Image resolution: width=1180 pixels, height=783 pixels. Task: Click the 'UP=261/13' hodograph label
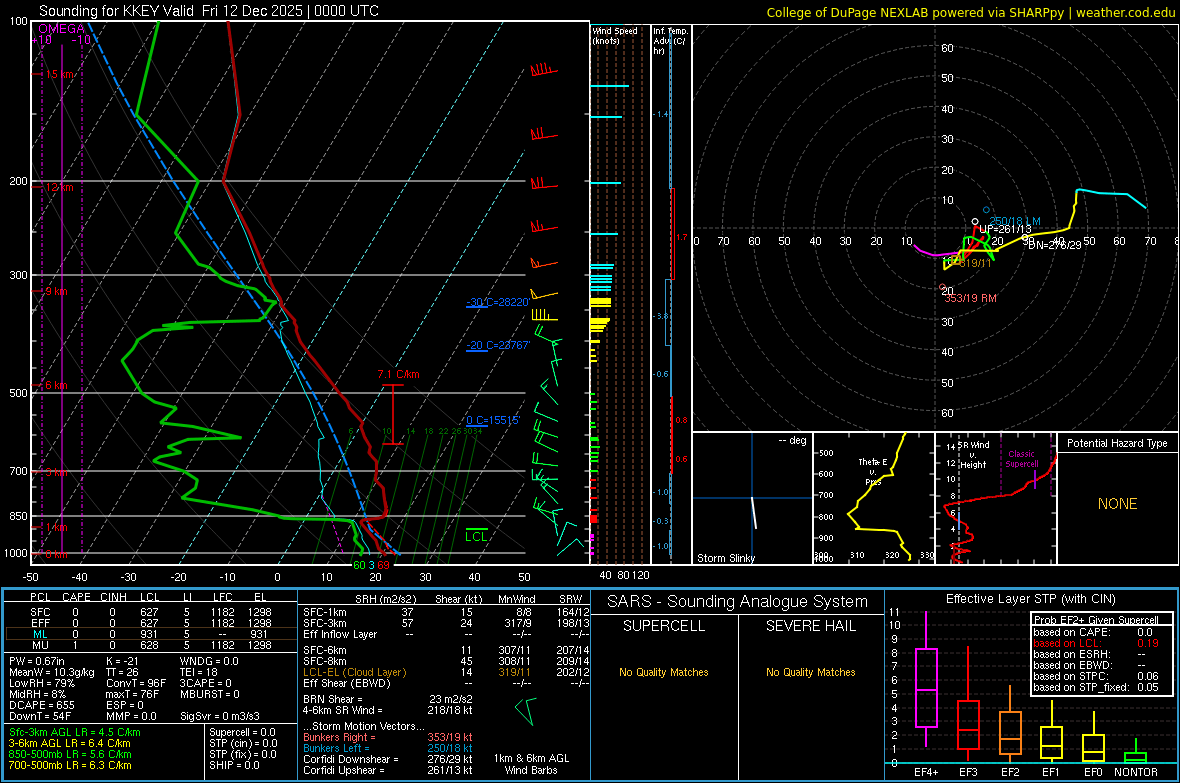pyautogui.click(x=1005, y=229)
